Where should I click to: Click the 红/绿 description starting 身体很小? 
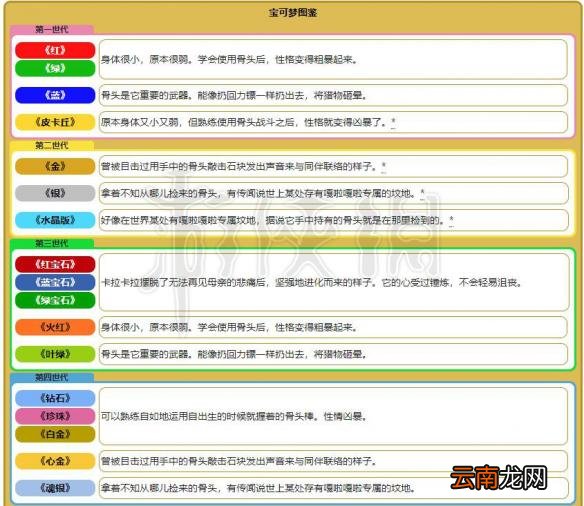coord(229,60)
